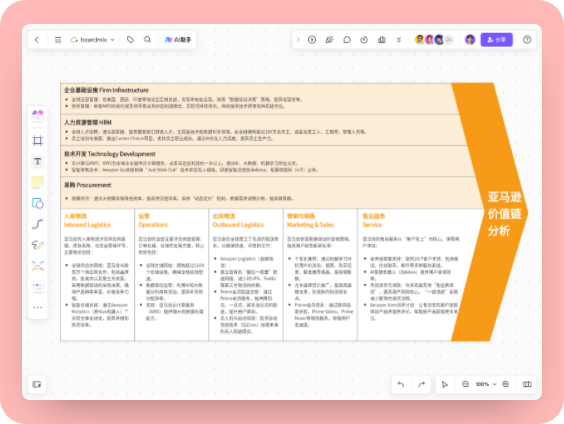Redo the last action
Viewport: 564px width, 424px height.
422,384
